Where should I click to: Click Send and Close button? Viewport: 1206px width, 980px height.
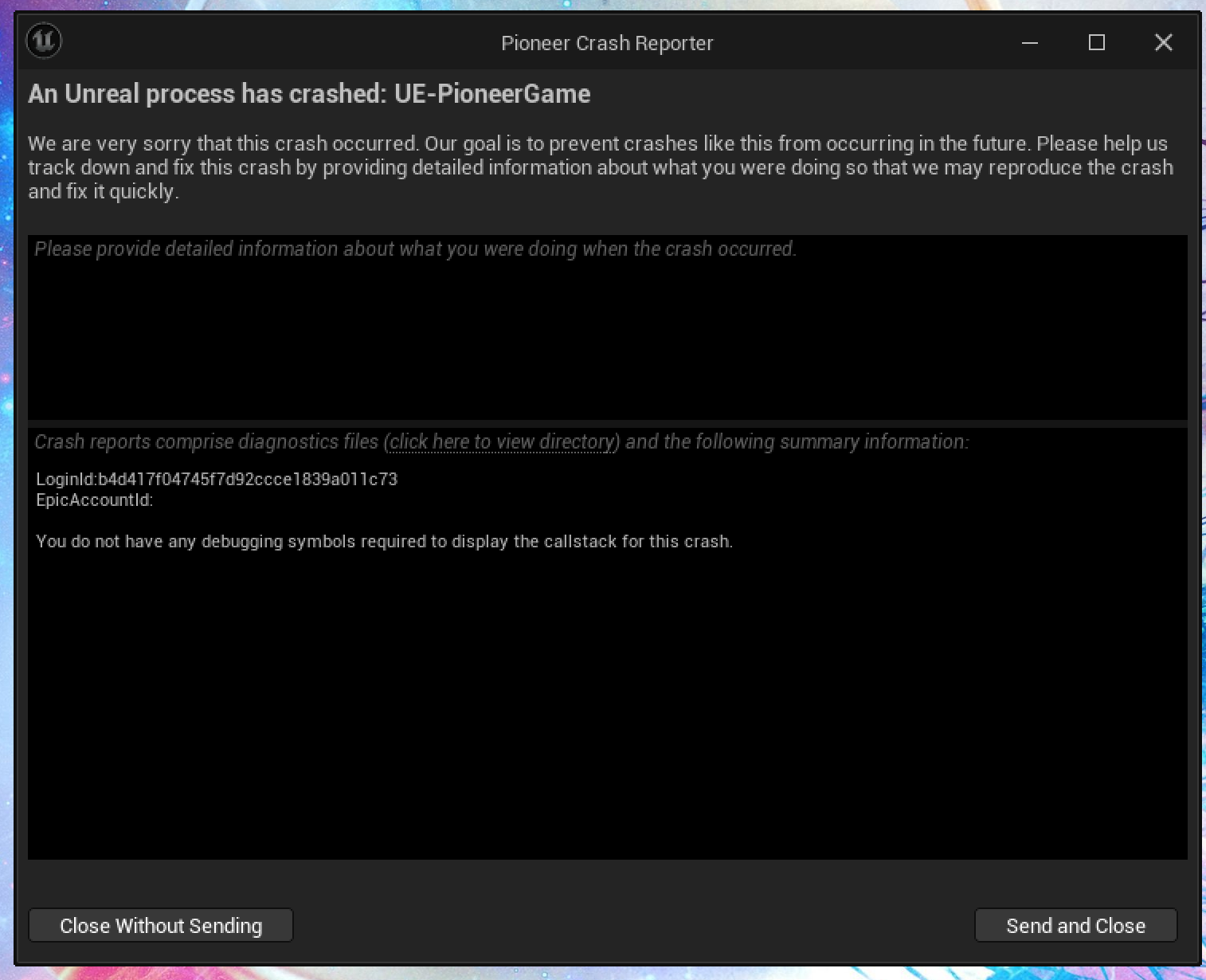point(1076,925)
